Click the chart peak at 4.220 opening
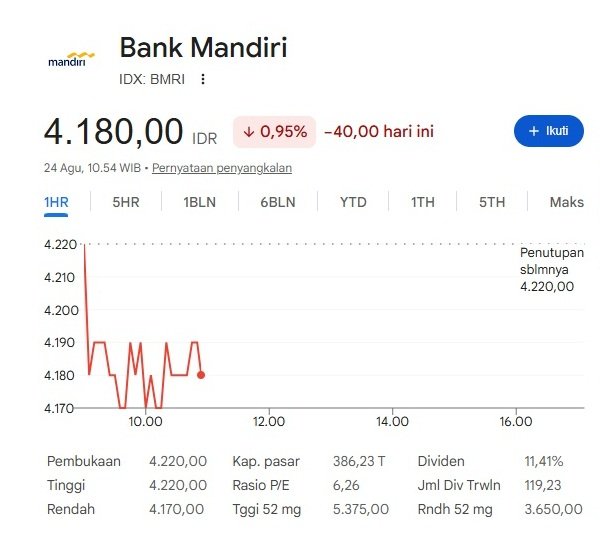The image size is (600, 542). [85, 245]
